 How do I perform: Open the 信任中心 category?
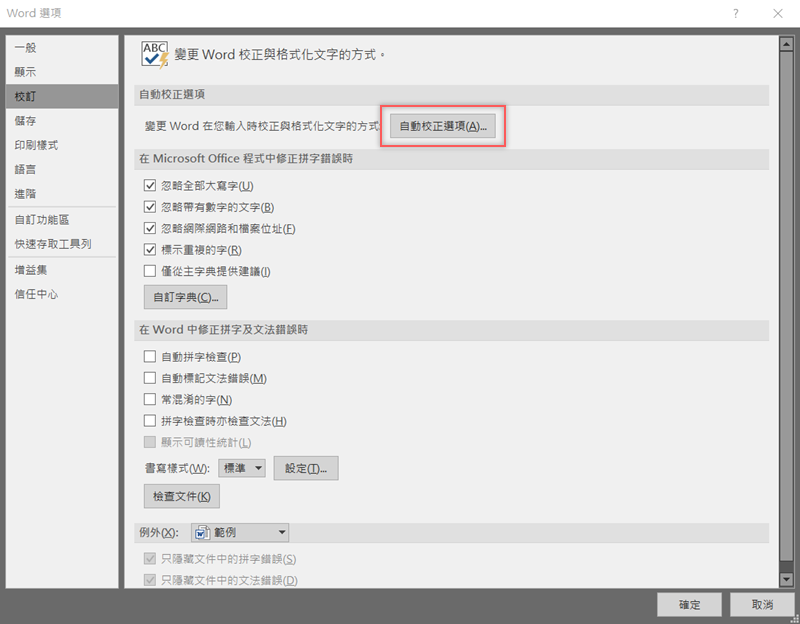(62, 294)
